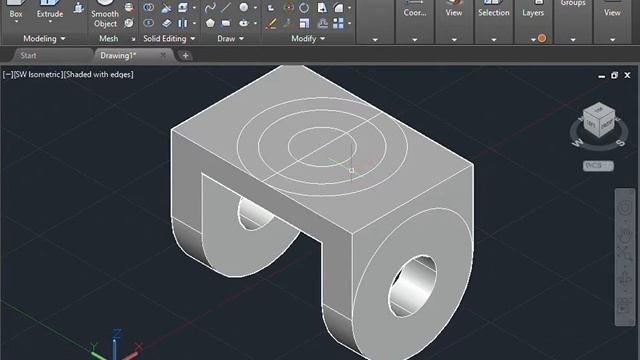This screenshot has width=640, height=360.
Task: Switch to the Drawing1* tab
Action: (x=118, y=56)
